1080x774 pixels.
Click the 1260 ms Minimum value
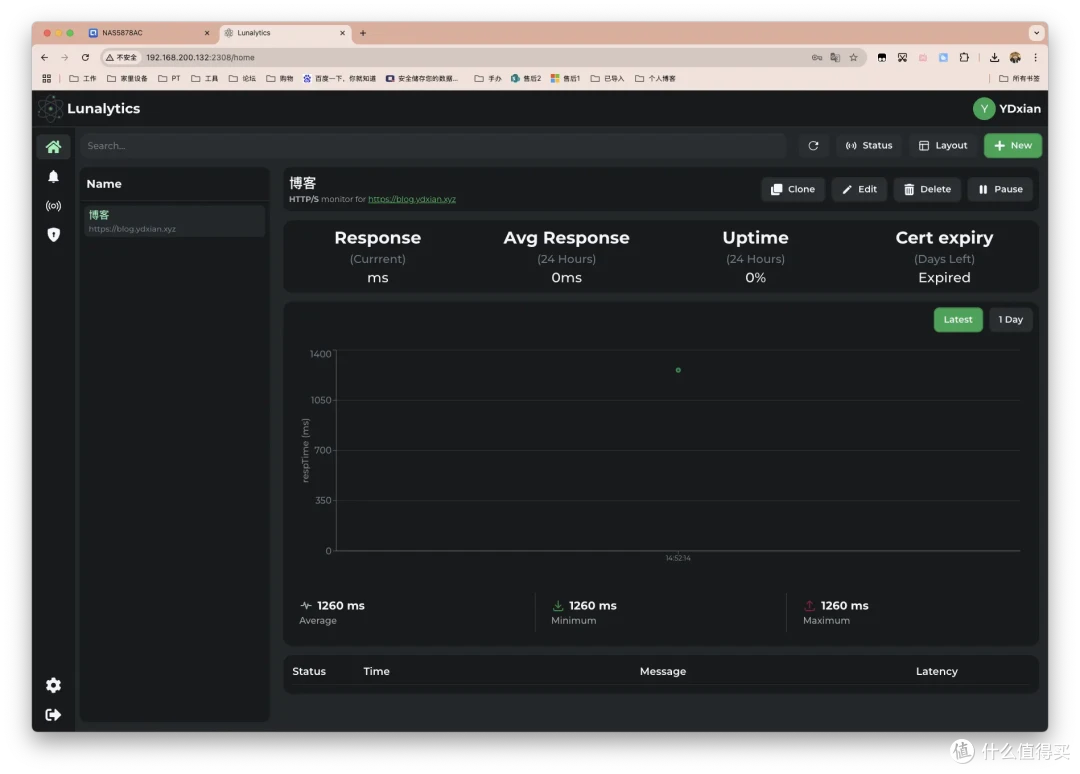[592, 606]
